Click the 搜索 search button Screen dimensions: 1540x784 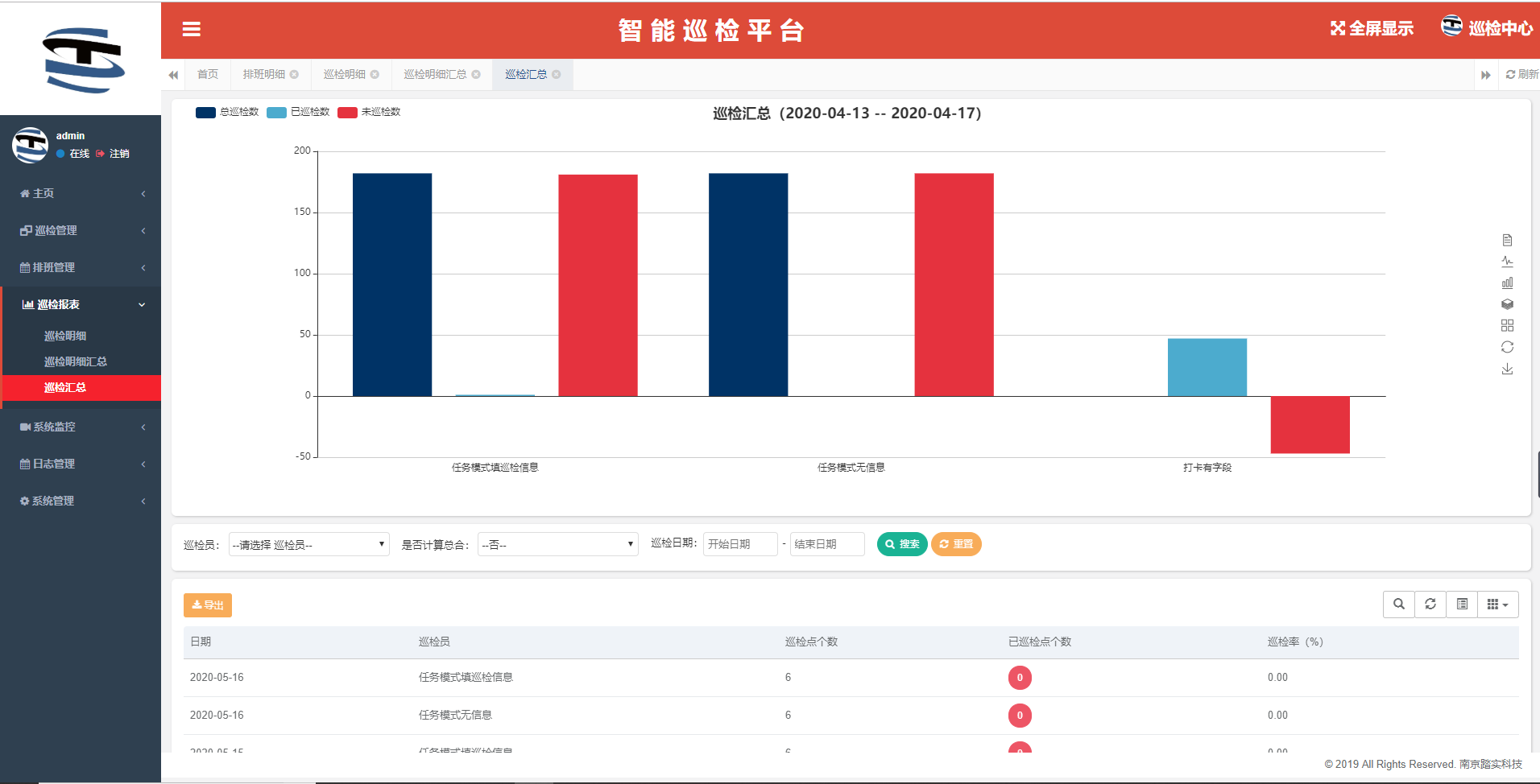click(902, 544)
